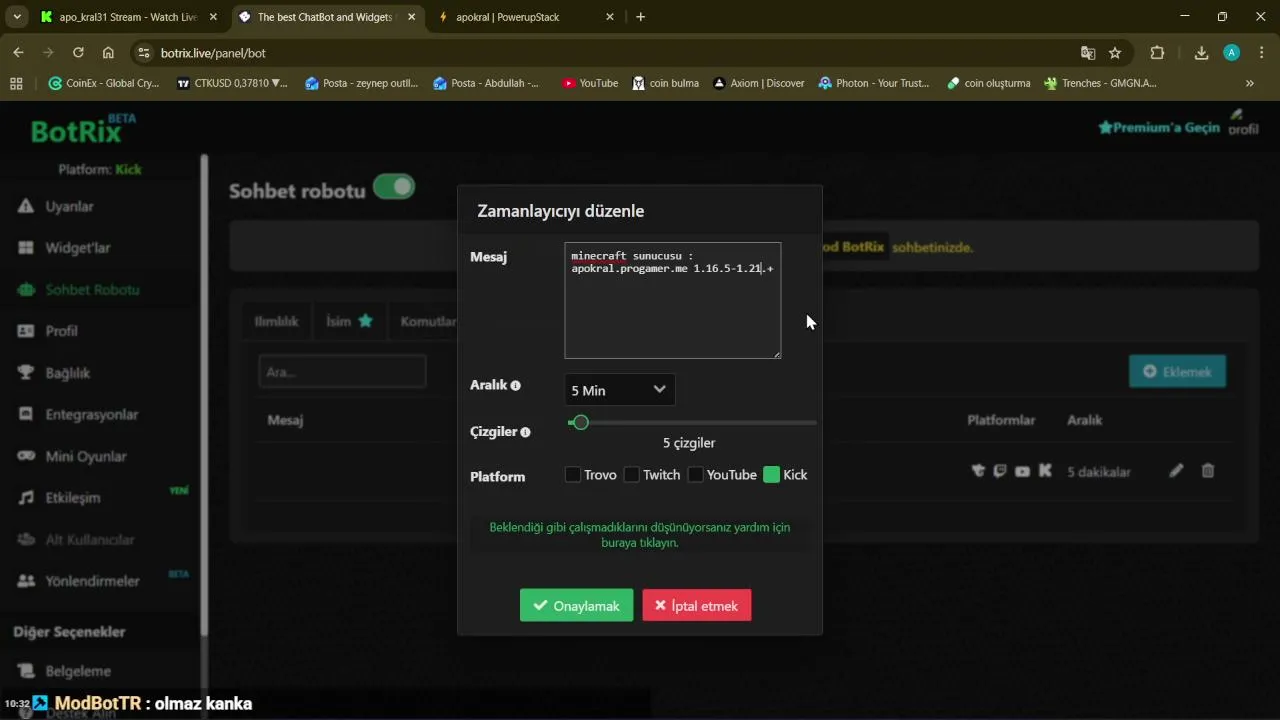Open the Uyanlar sidebar item
Image resolution: width=1280 pixels, height=720 pixels.
coord(69,206)
